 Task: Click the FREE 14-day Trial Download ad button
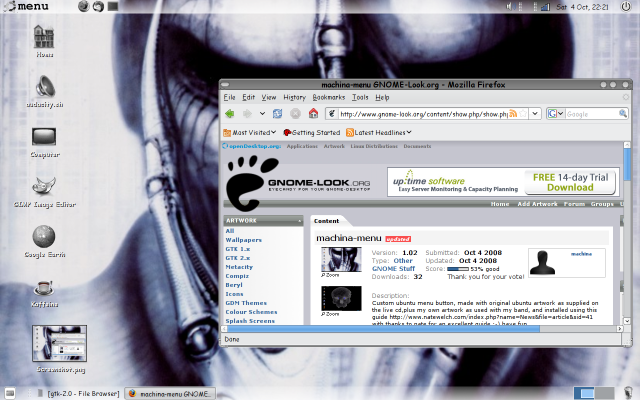tap(570, 182)
